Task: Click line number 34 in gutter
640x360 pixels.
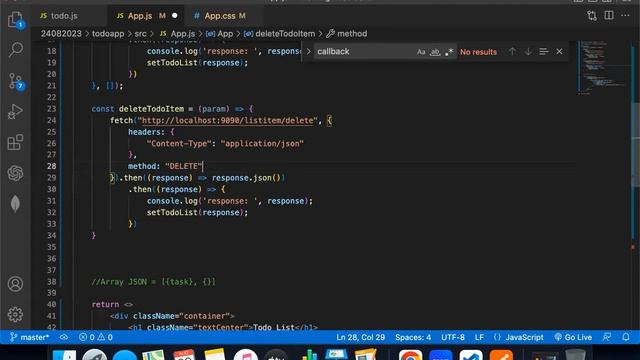Action: (x=51, y=236)
